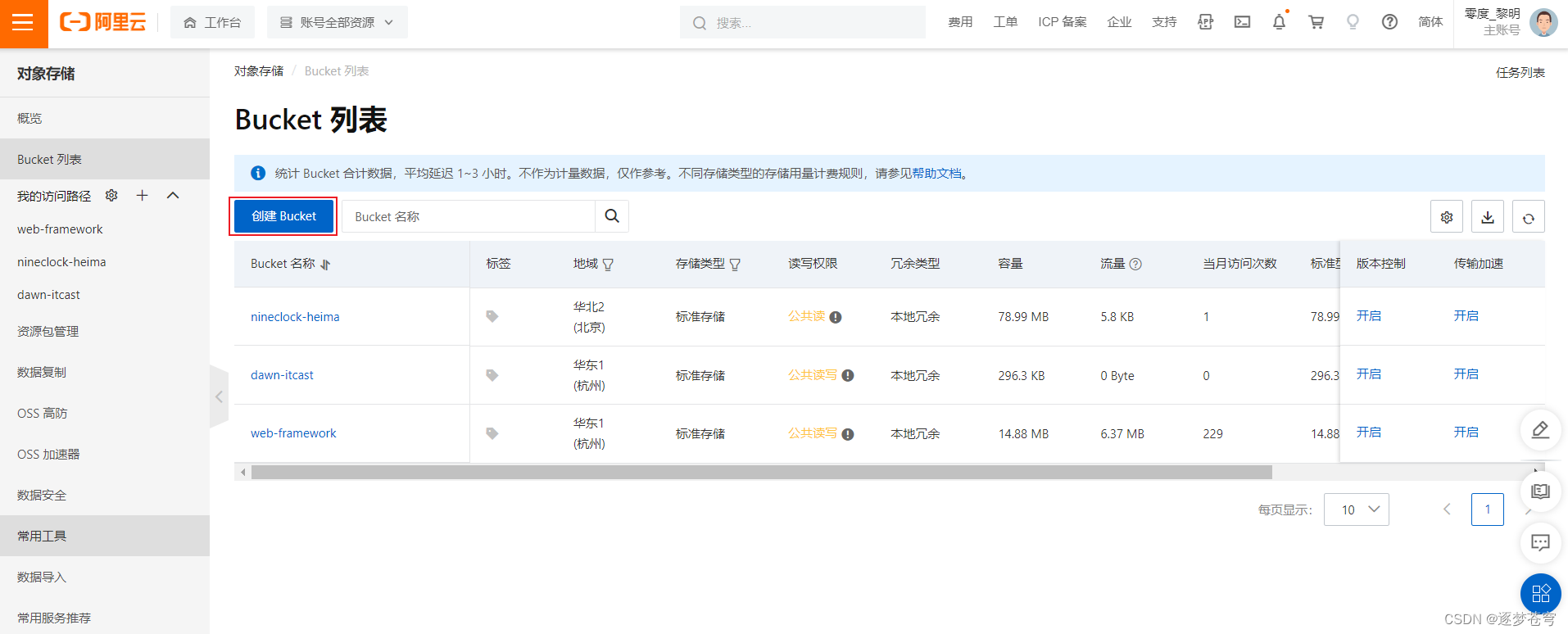Open the 企业 menu
The image size is (1568, 634).
[1119, 22]
